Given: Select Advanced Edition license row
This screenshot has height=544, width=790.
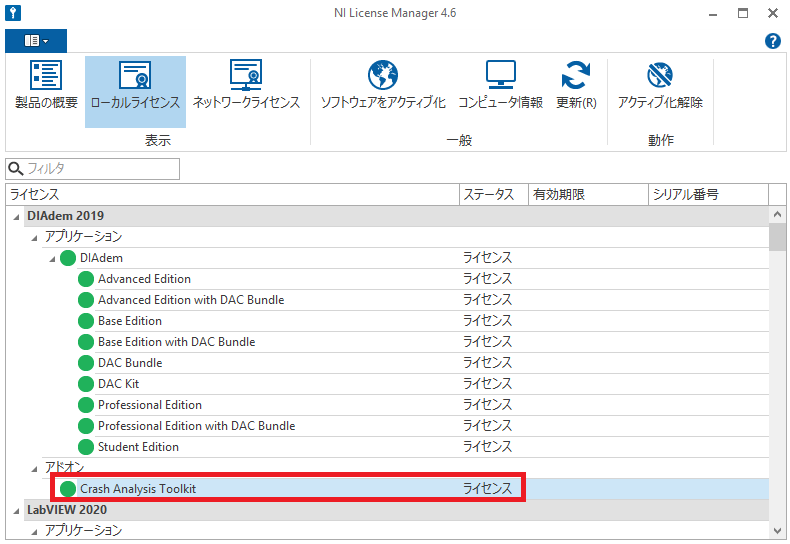Looking at the screenshot, I should click(423, 279).
